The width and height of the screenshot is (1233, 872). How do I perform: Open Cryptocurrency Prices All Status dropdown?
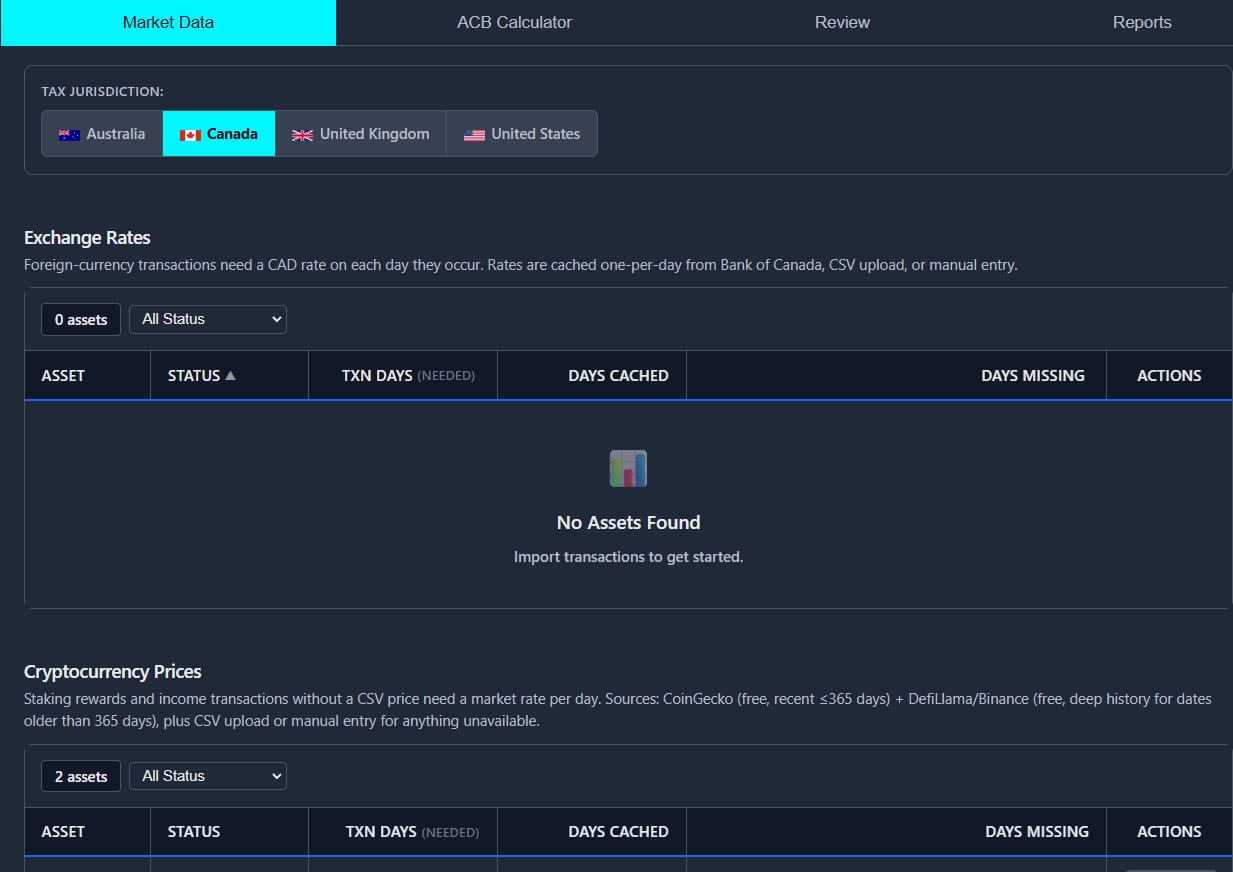(x=208, y=776)
